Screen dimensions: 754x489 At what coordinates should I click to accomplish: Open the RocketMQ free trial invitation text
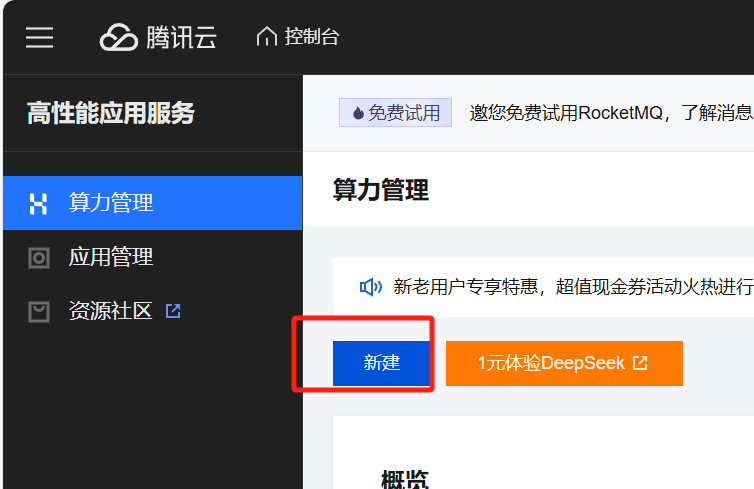pyautogui.click(x=611, y=113)
